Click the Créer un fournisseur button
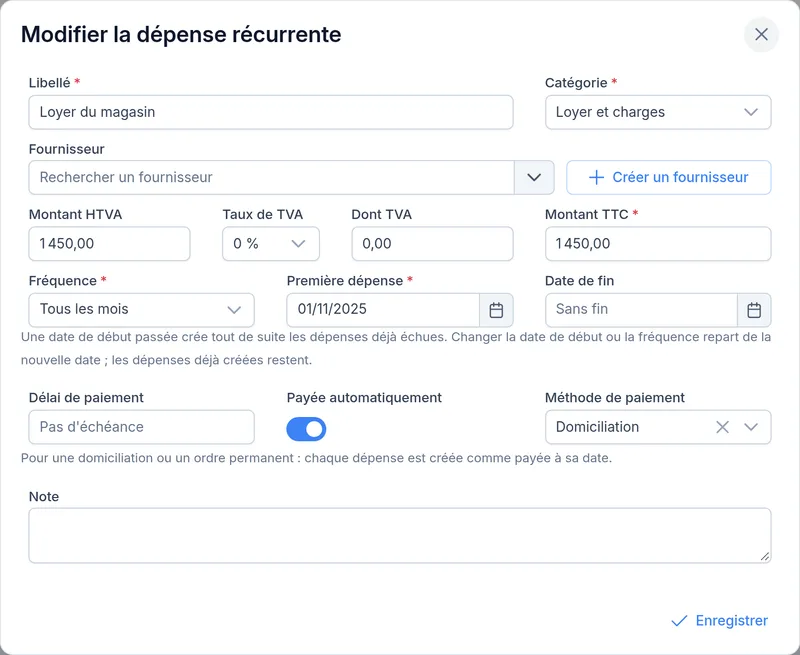This screenshot has width=800, height=655. (669, 178)
